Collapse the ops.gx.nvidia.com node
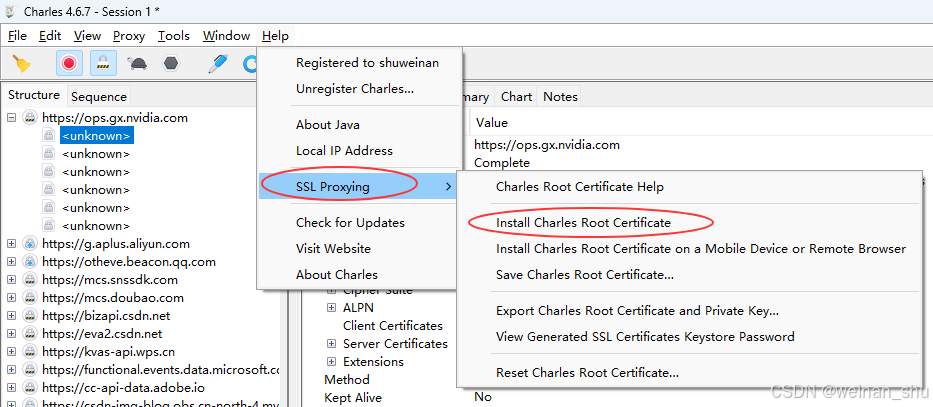This screenshot has height=407, width=933. point(11,118)
